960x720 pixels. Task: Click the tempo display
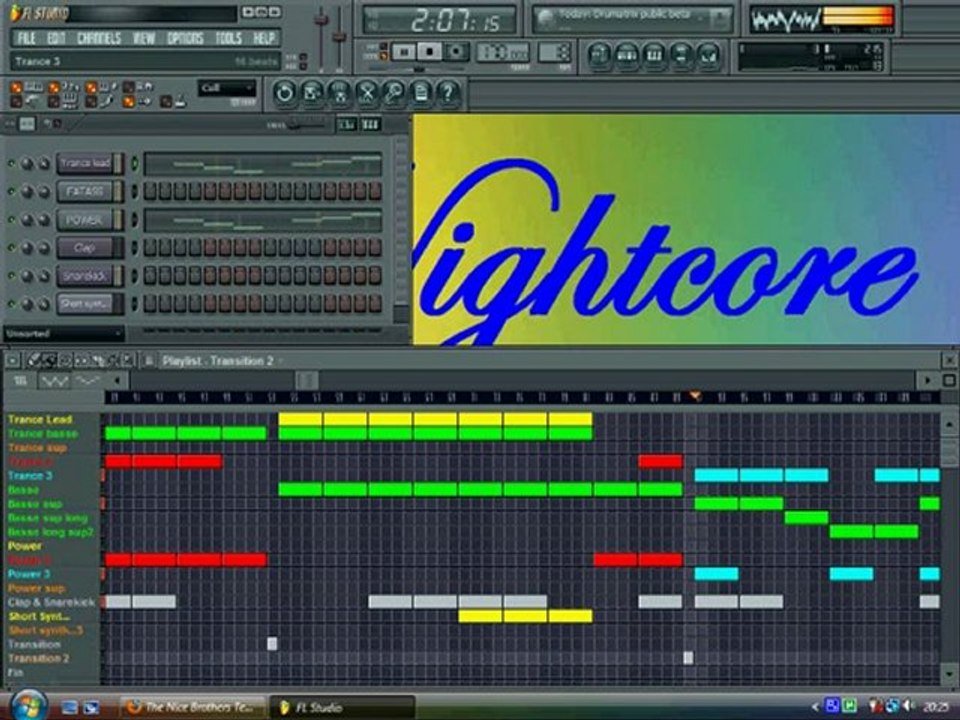click(502, 53)
